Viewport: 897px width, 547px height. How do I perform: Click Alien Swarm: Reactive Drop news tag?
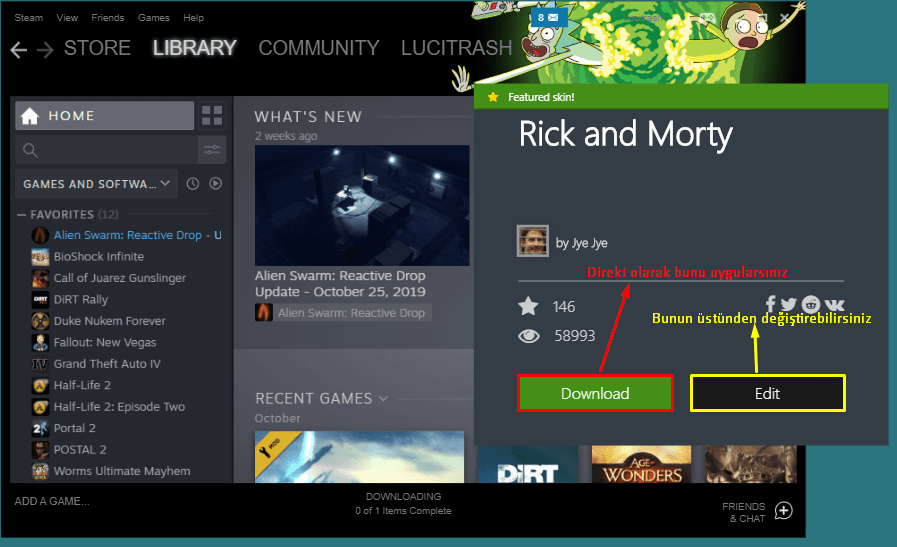343,313
